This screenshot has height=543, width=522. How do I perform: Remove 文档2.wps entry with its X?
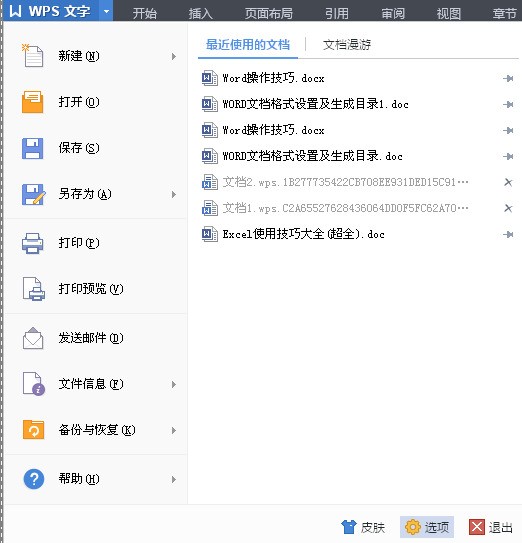pyautogui.click(x=508, y=182)
